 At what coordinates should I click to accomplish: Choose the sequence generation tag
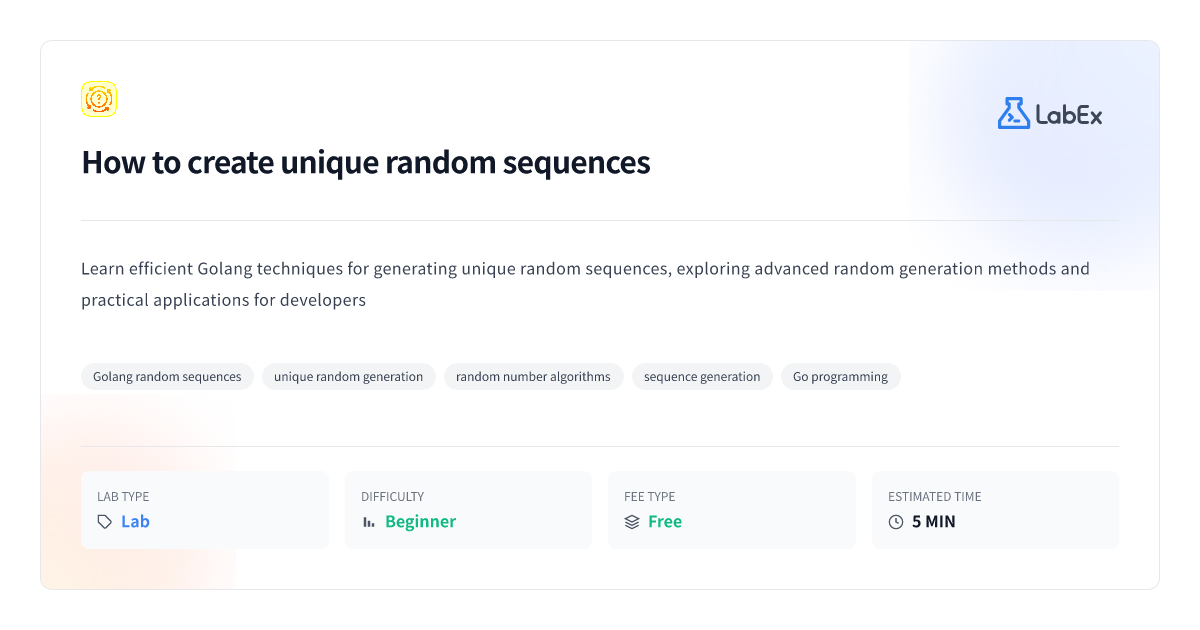click(x=702, y=377)
